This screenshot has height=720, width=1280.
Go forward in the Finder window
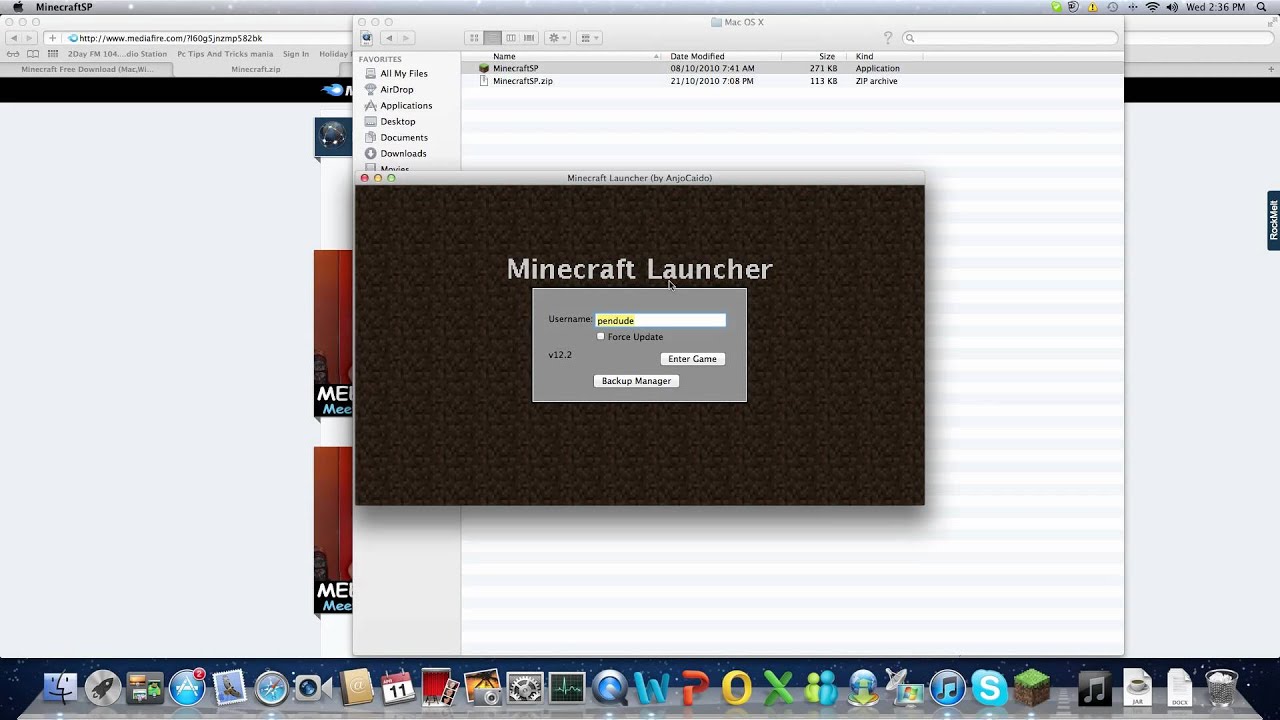(x=407, y=38)
